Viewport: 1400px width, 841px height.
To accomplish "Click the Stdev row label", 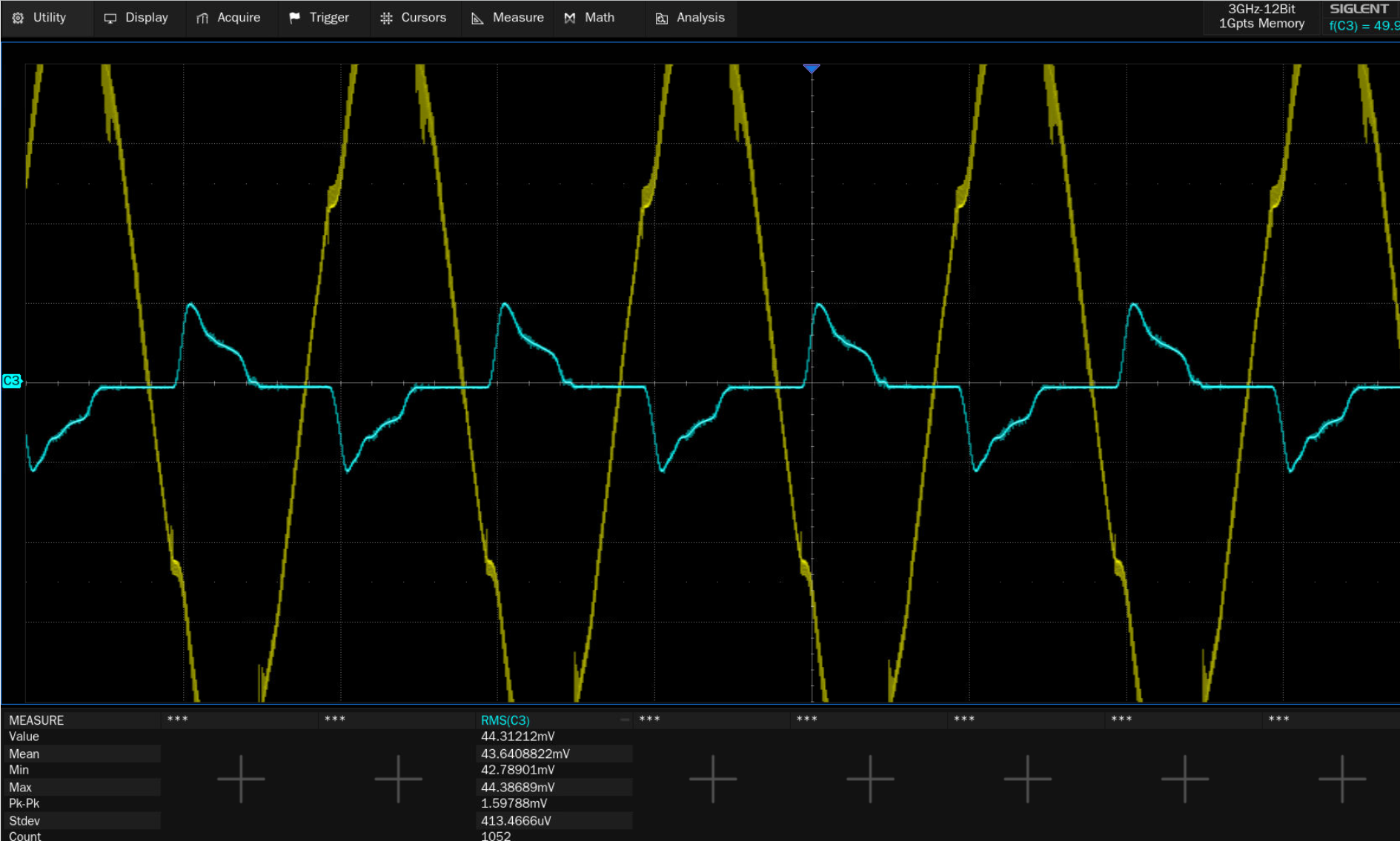I will click(x=24, y=820).
